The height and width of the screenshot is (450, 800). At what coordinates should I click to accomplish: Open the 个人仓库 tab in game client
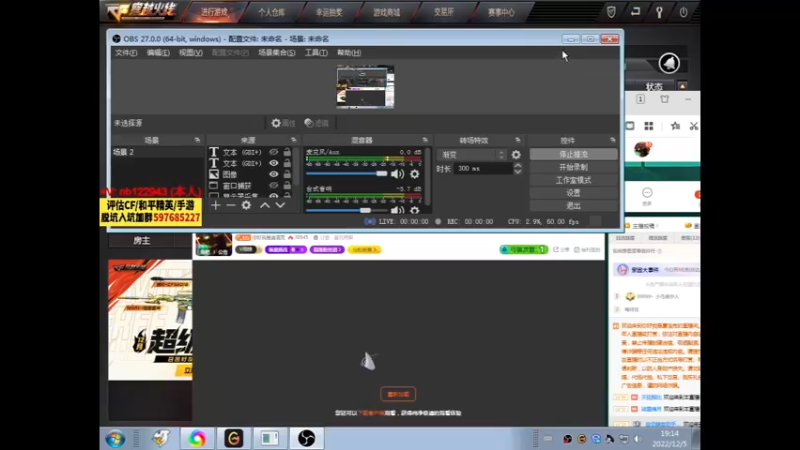click(x=271, y=12)
